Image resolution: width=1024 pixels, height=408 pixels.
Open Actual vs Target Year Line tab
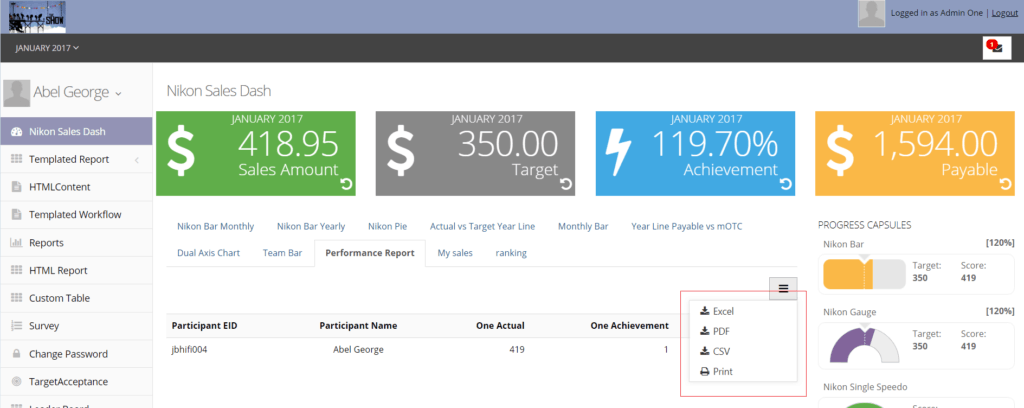coord(482,227)
